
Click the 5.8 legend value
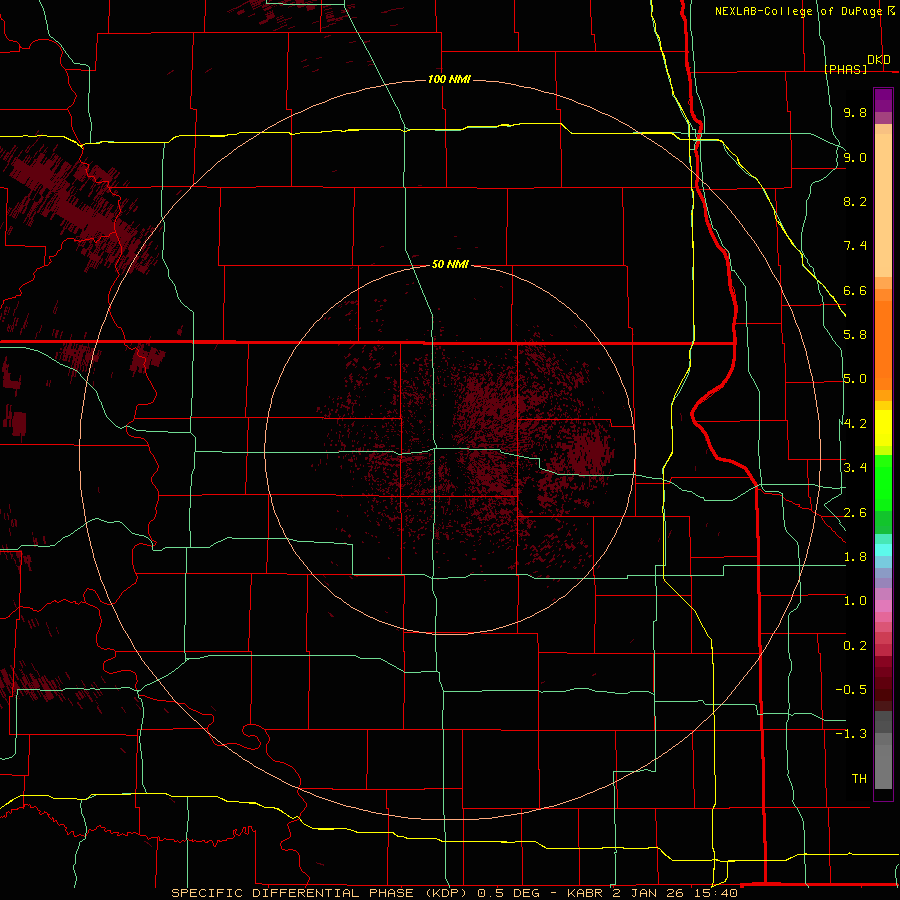pos(855,335)
